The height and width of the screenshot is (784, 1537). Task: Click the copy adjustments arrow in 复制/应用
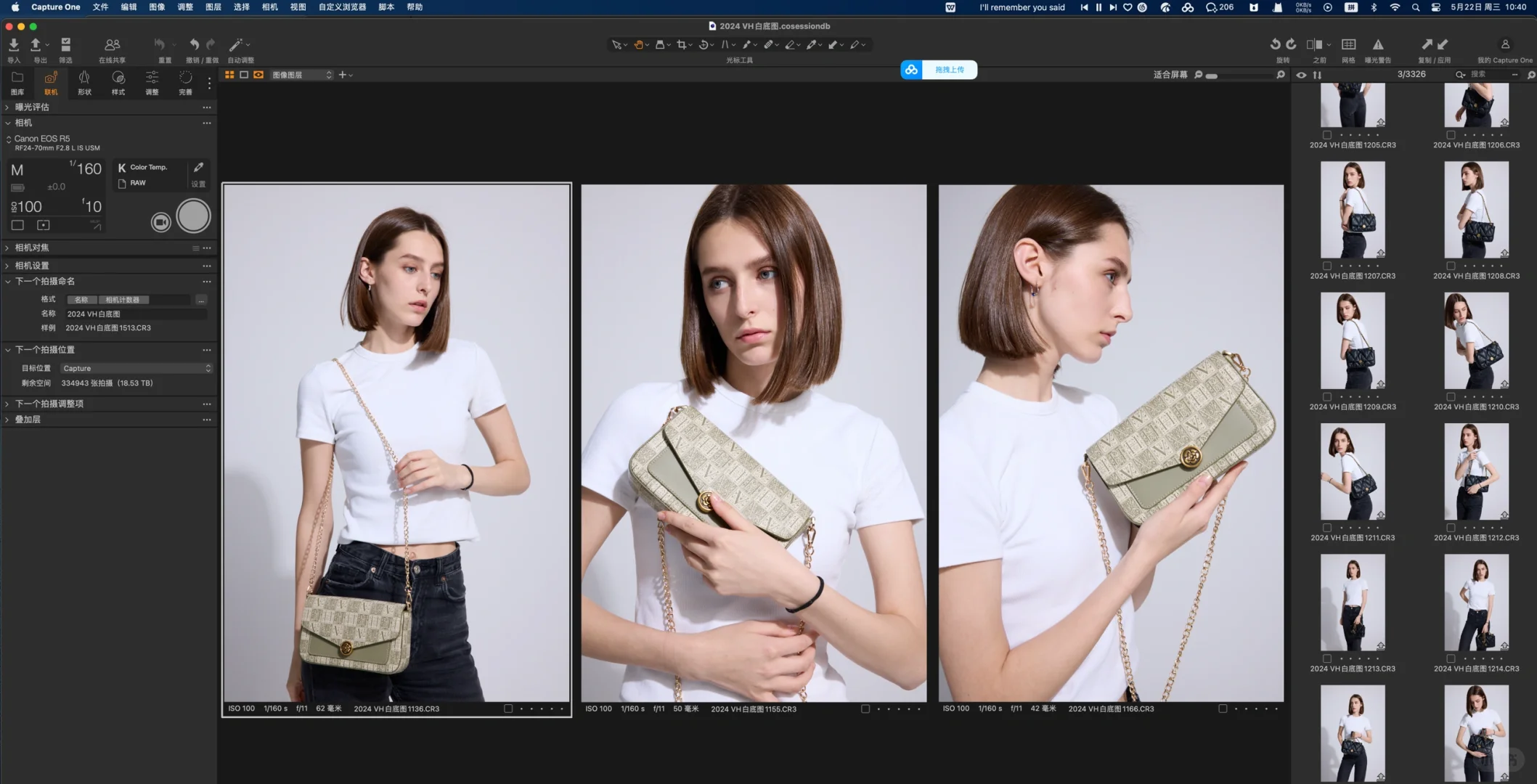coord(1427,44)
